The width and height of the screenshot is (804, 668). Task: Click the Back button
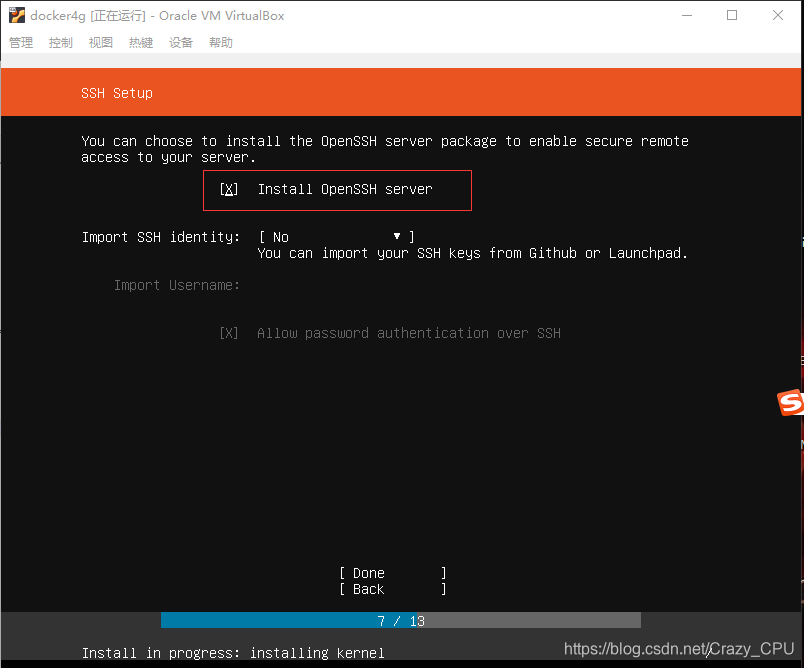point(393,589)
